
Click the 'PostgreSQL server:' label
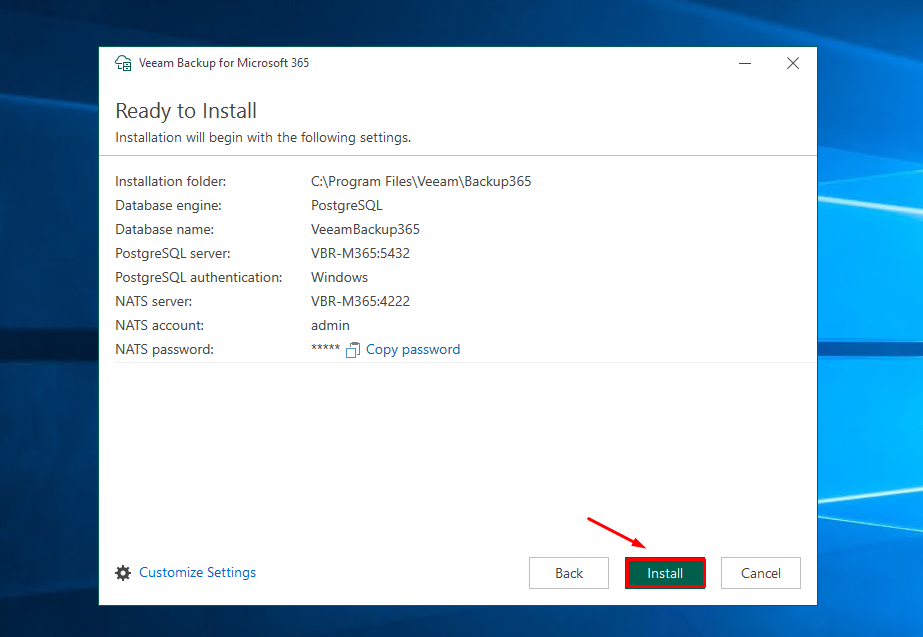(x=173, y=254)
